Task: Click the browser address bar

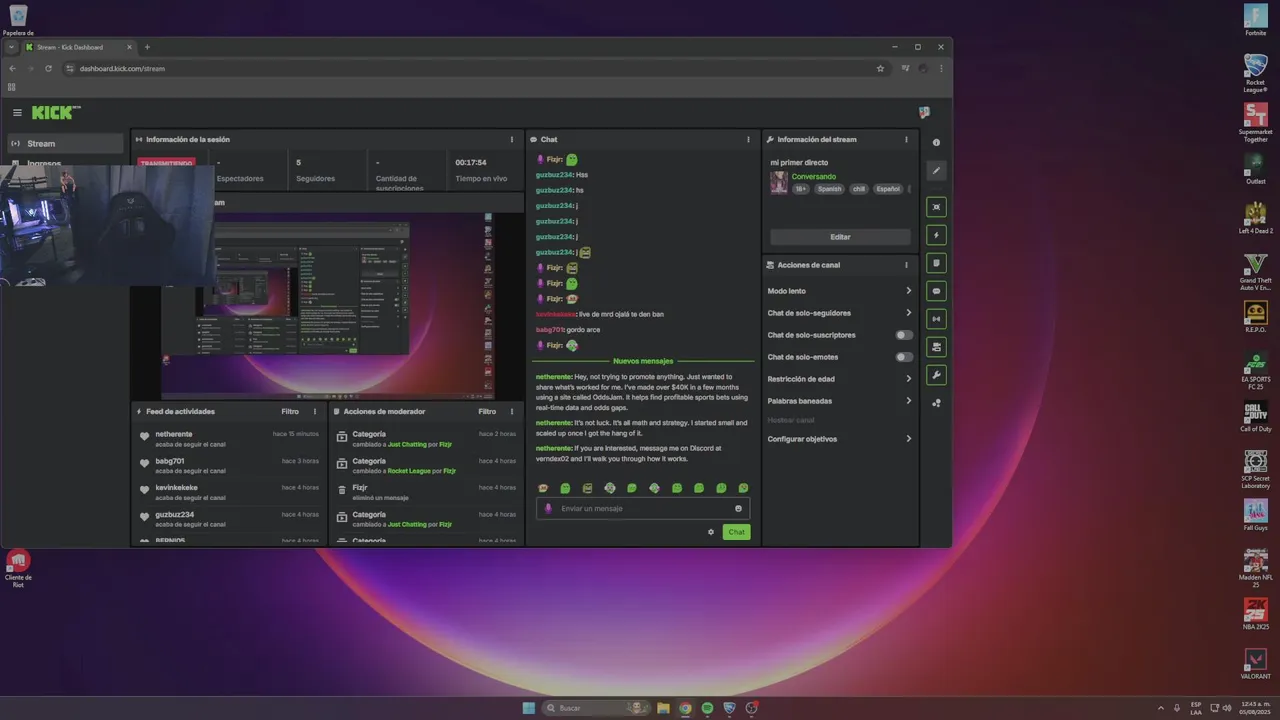Action: 470,68
